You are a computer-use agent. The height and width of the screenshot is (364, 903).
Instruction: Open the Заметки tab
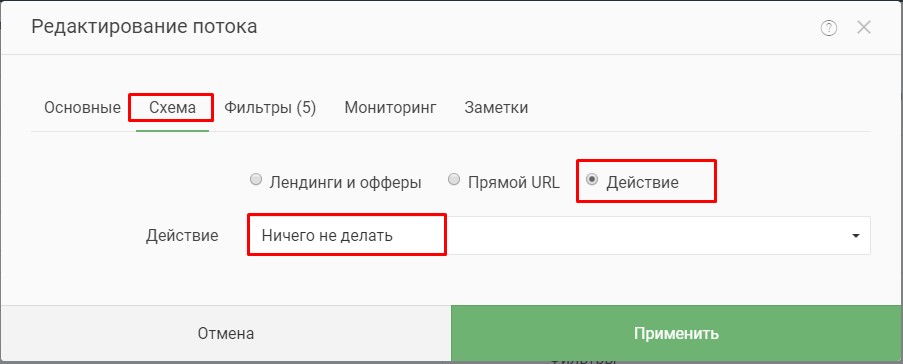[496, 108]
